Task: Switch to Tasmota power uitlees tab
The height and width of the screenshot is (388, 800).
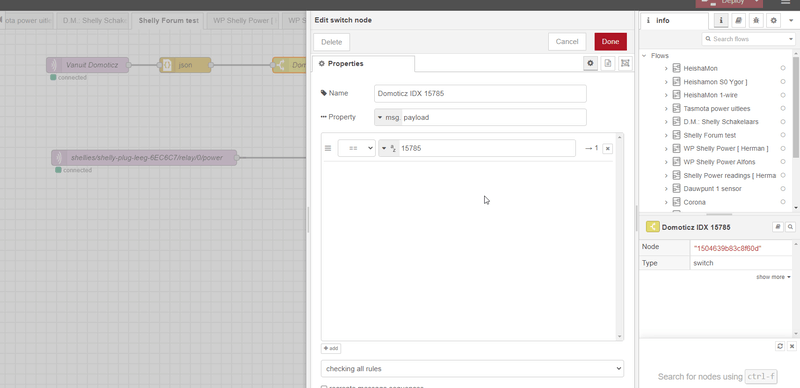Action: point(28,21)
